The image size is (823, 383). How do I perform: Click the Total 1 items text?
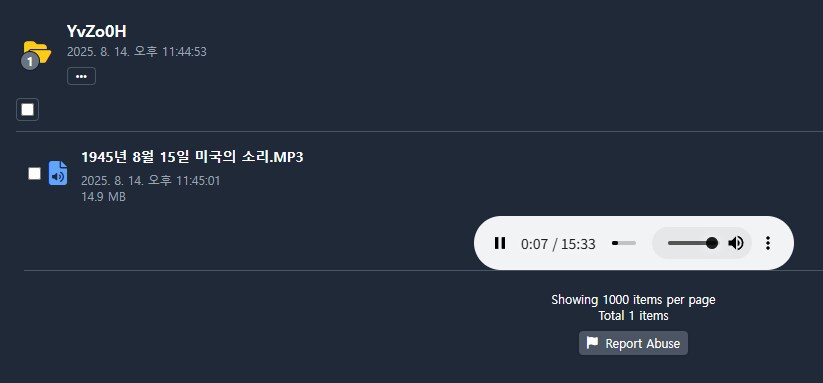click(633, 316)
